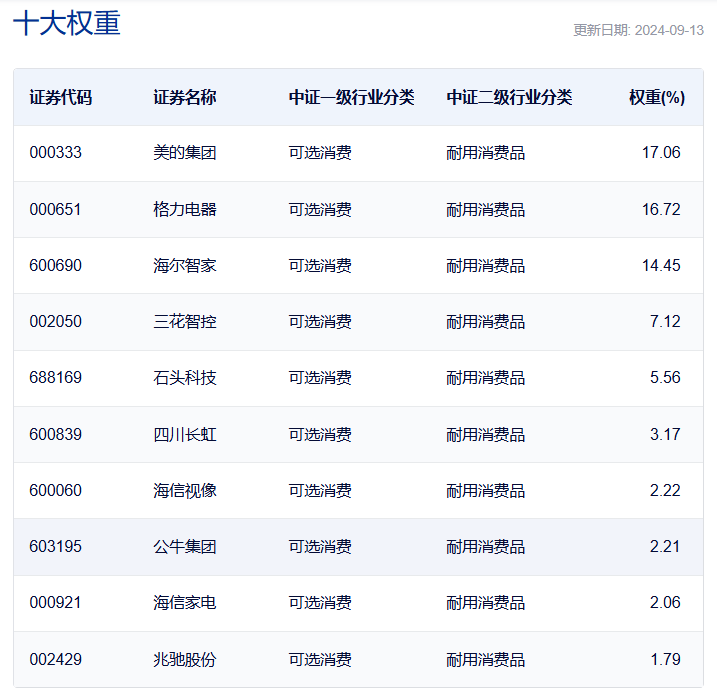Click weight value 3.17
The image size is (717, 700).
(x=665, y=434)
